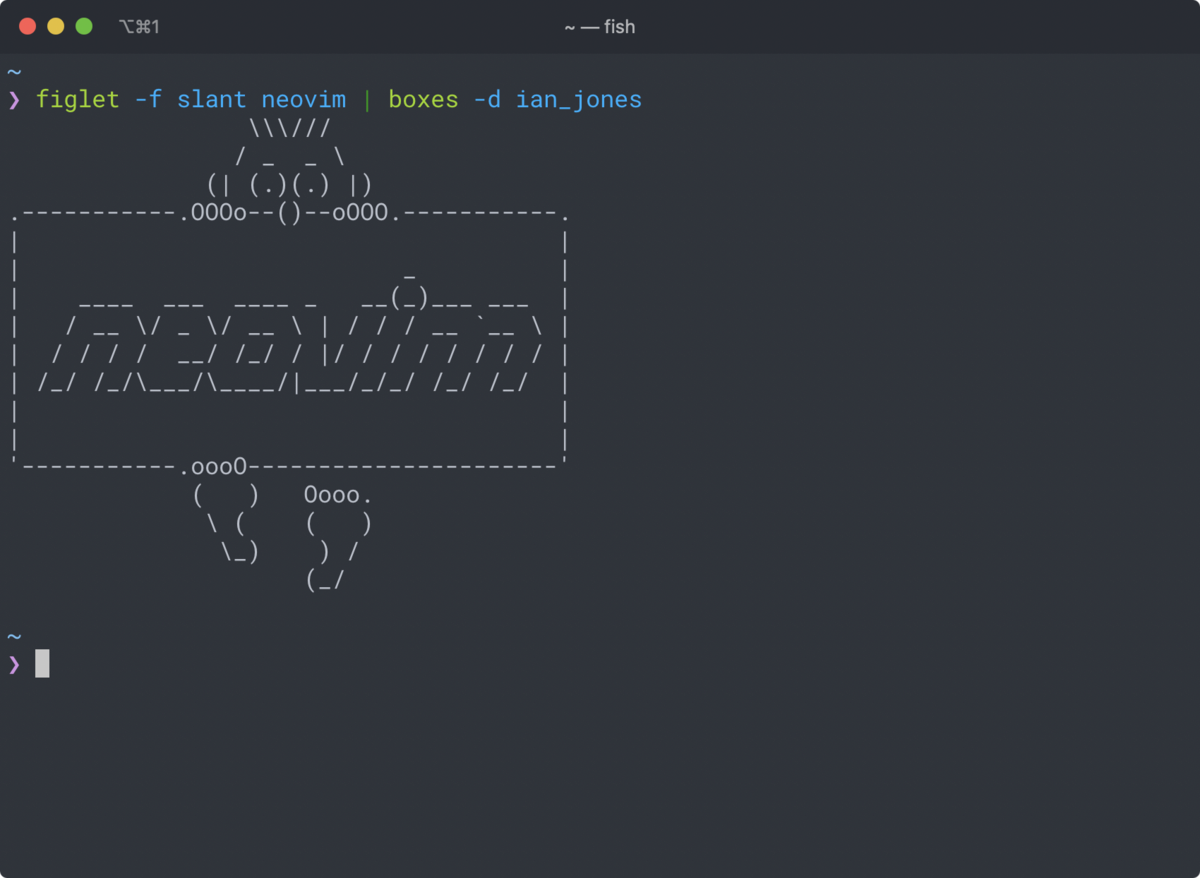Click the '~ — fish' window title
Viewport: 1200px width, 878px height.
[x=600, y=27]
